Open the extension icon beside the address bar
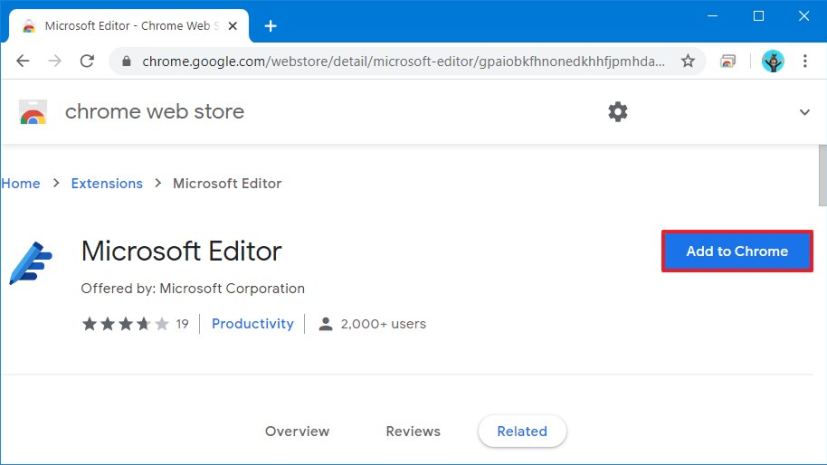This screenshot has width=827, height=465. click(728, 61)
